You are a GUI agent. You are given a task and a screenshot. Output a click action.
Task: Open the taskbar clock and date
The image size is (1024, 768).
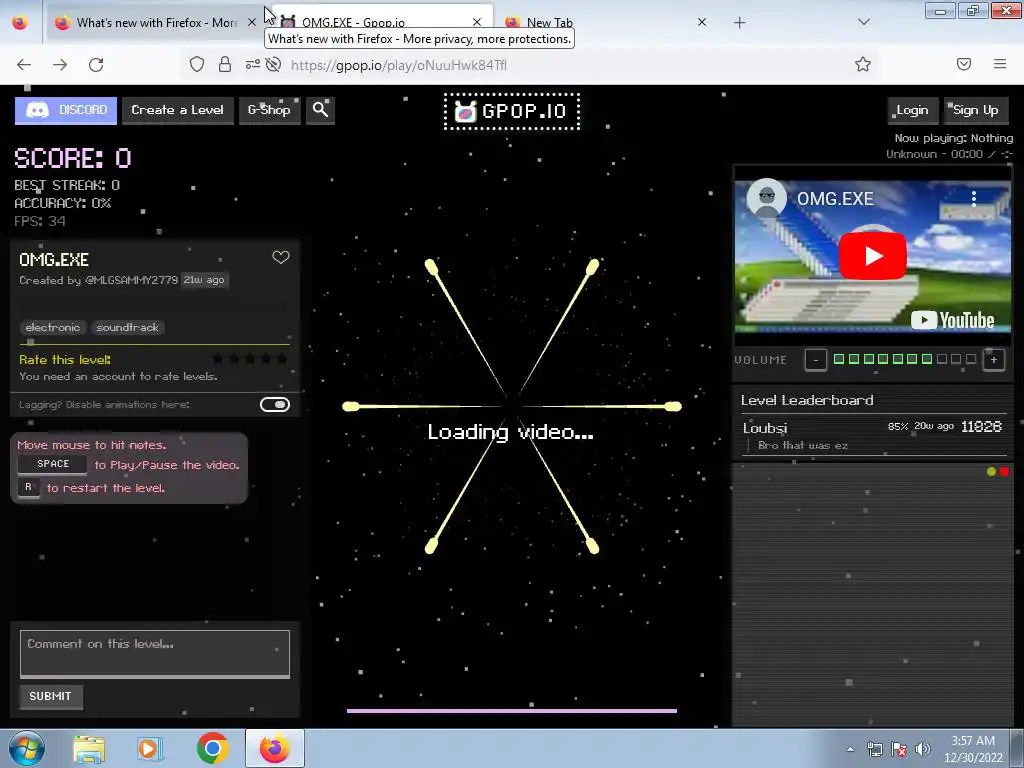[973, 749]
